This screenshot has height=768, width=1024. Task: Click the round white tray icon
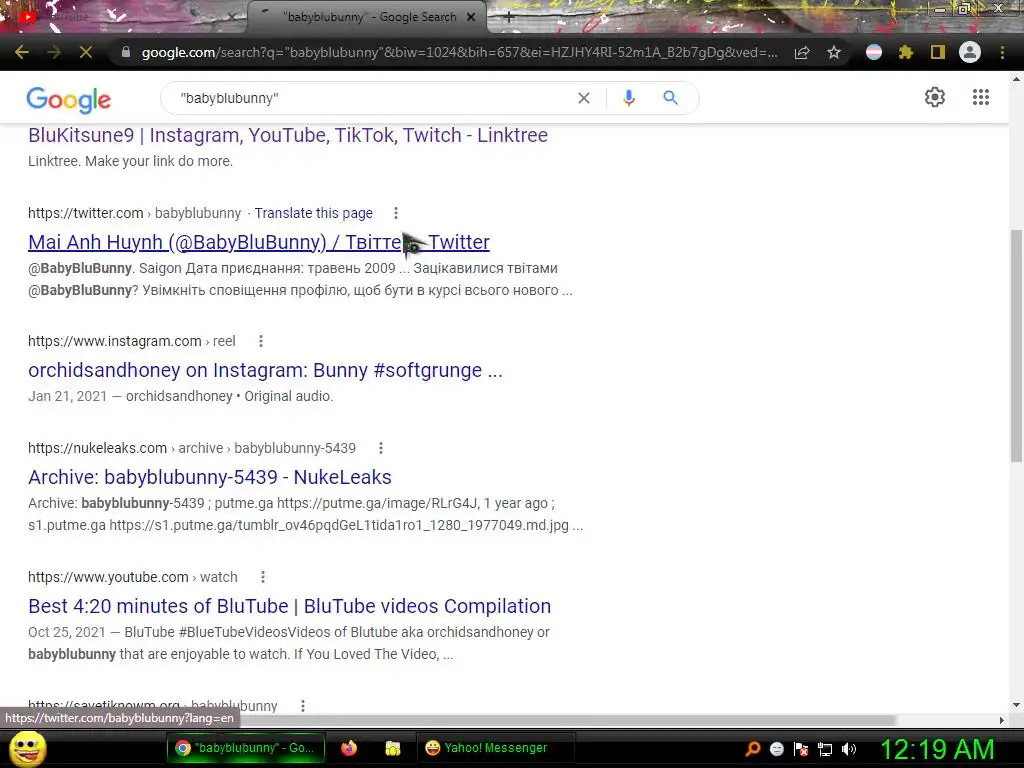pyautogui.click(x=776, y=749)
